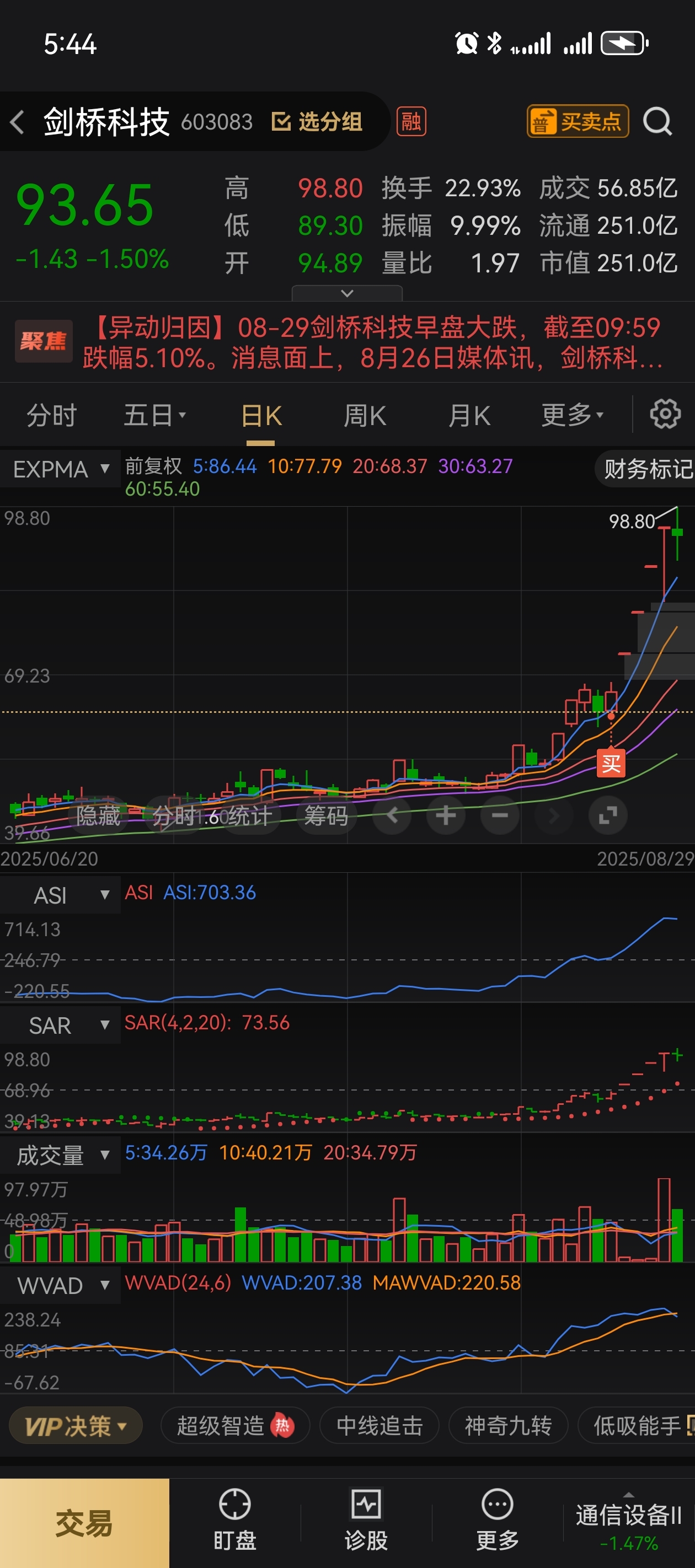Tap the Bluetooth icon in status bar

pyautogui.click(x=494, y=43)
